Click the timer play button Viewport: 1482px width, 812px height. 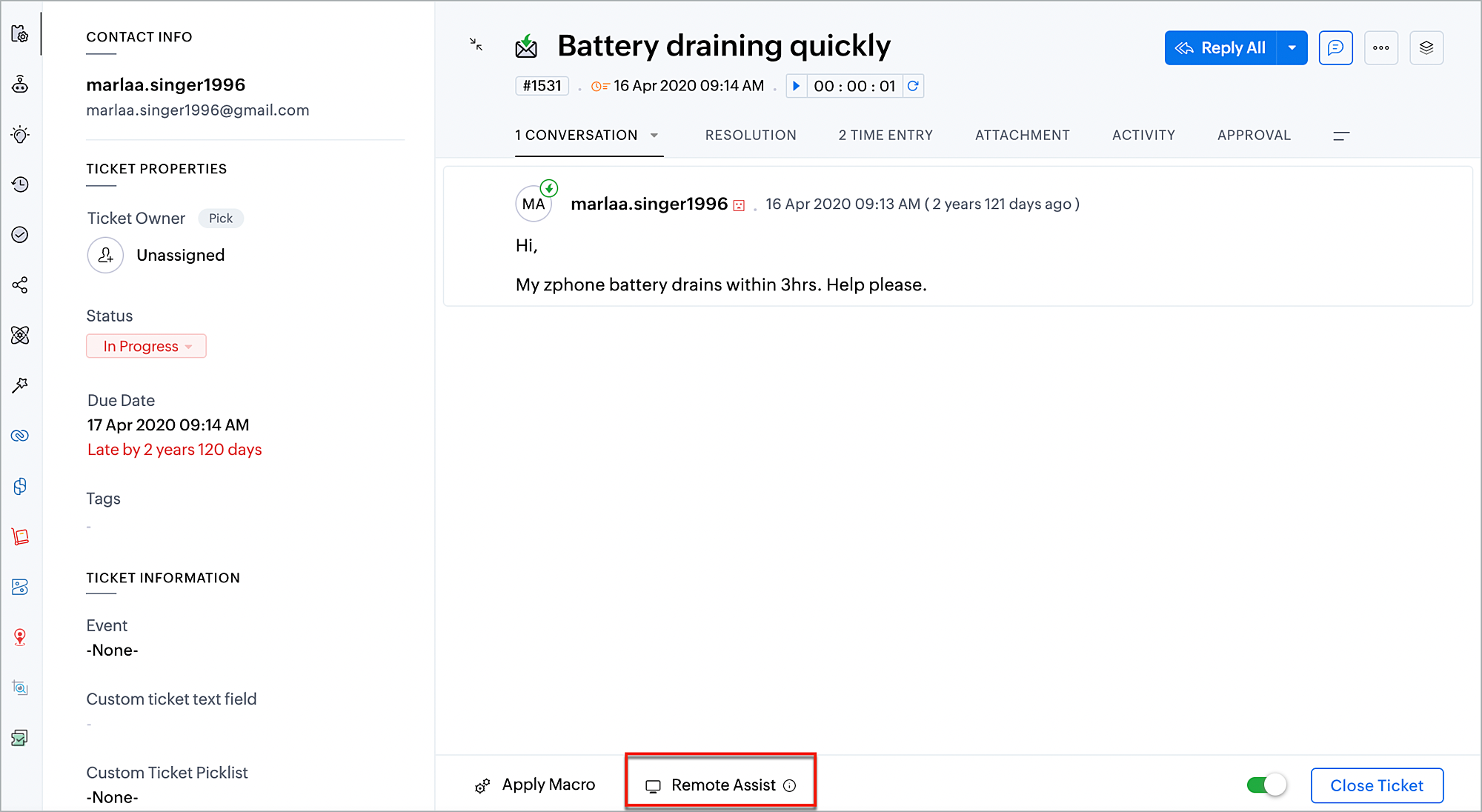click(x=796, y=86)
